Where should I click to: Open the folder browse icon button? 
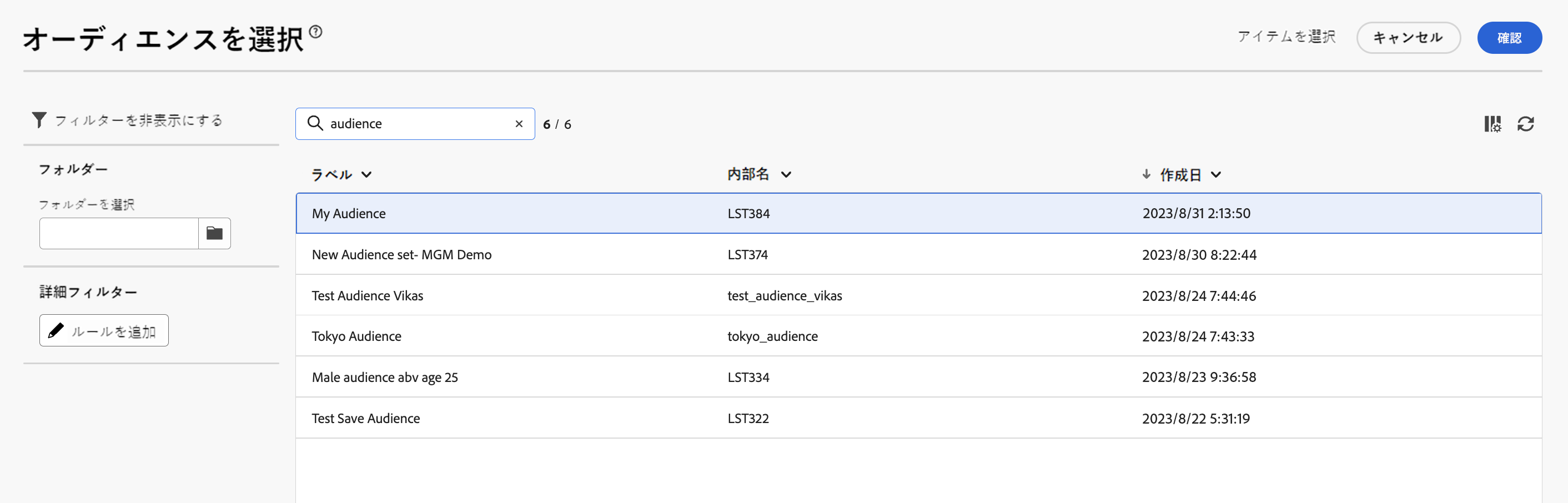(214, 233)
